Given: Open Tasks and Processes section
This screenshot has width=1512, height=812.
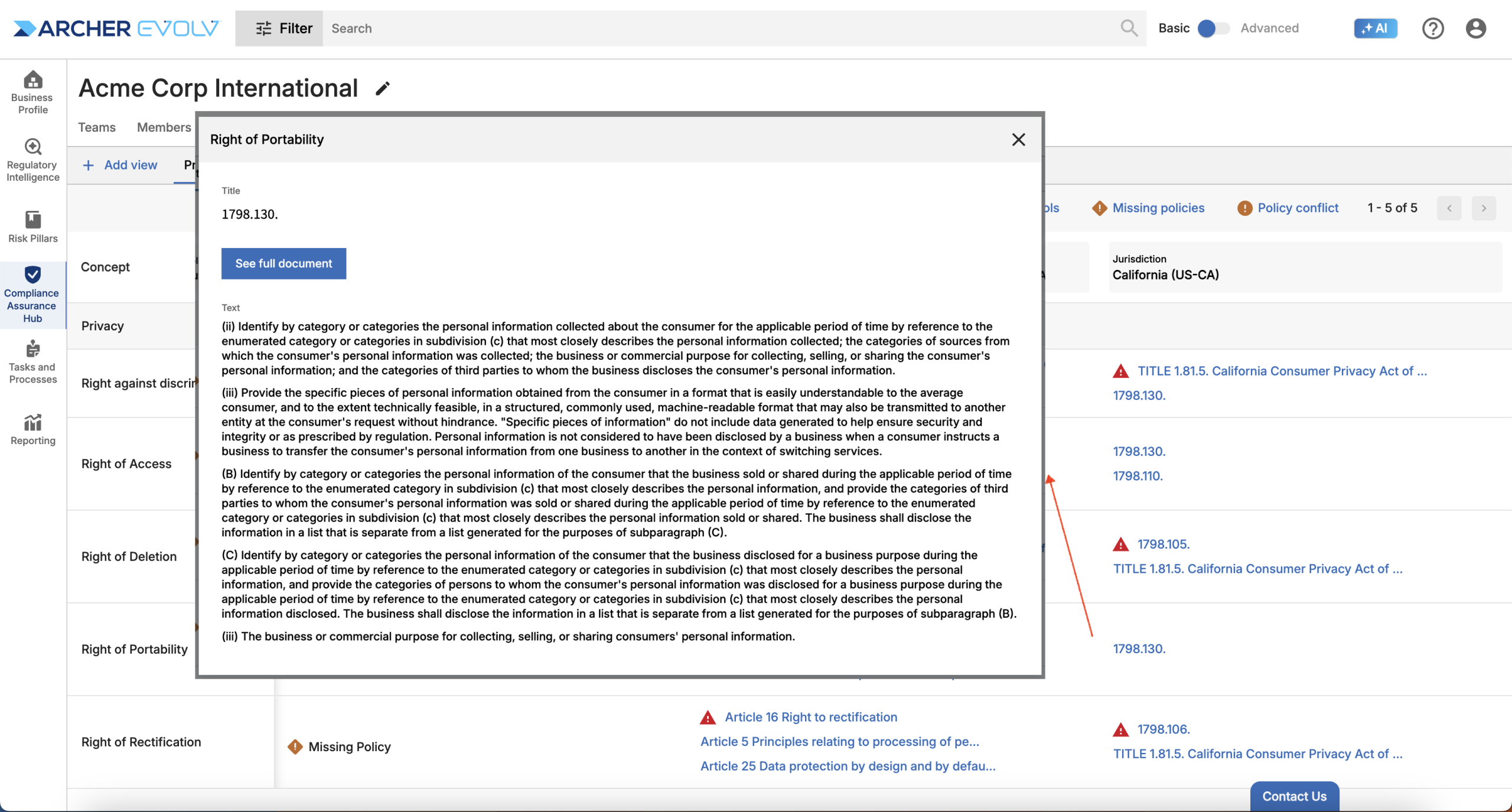Looking at the screenshot, I should [x=32, y=362].
